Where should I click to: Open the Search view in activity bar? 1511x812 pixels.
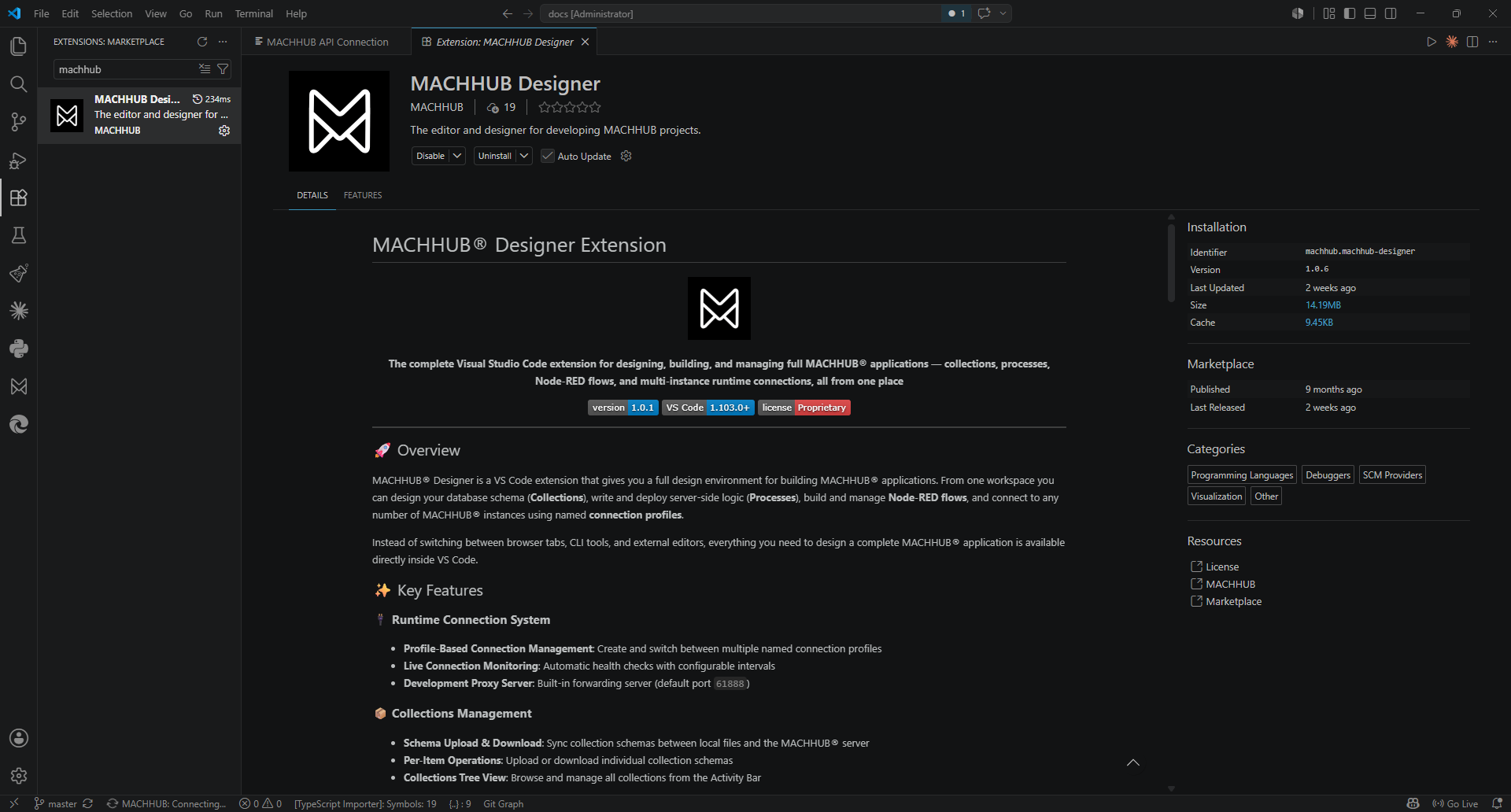click(x=19, y=84)
